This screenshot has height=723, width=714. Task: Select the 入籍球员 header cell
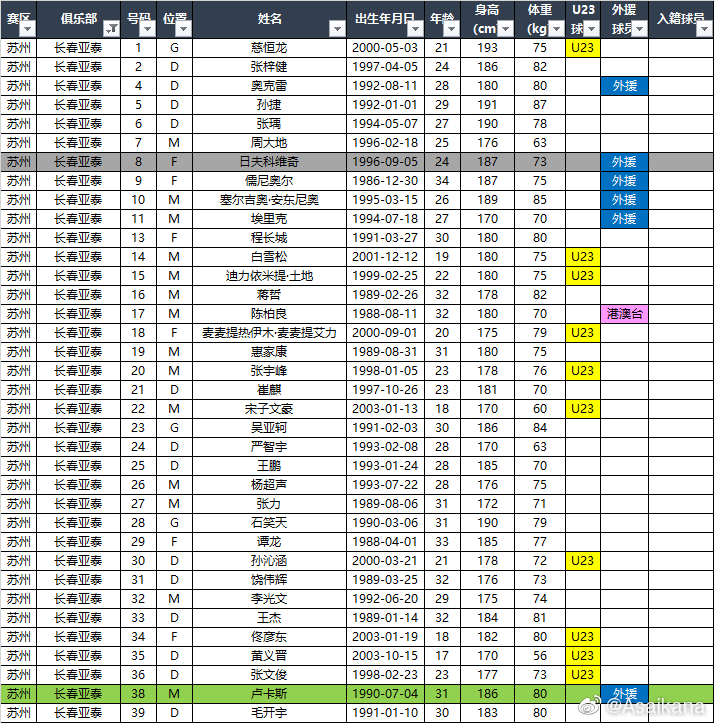click(680, 19)
